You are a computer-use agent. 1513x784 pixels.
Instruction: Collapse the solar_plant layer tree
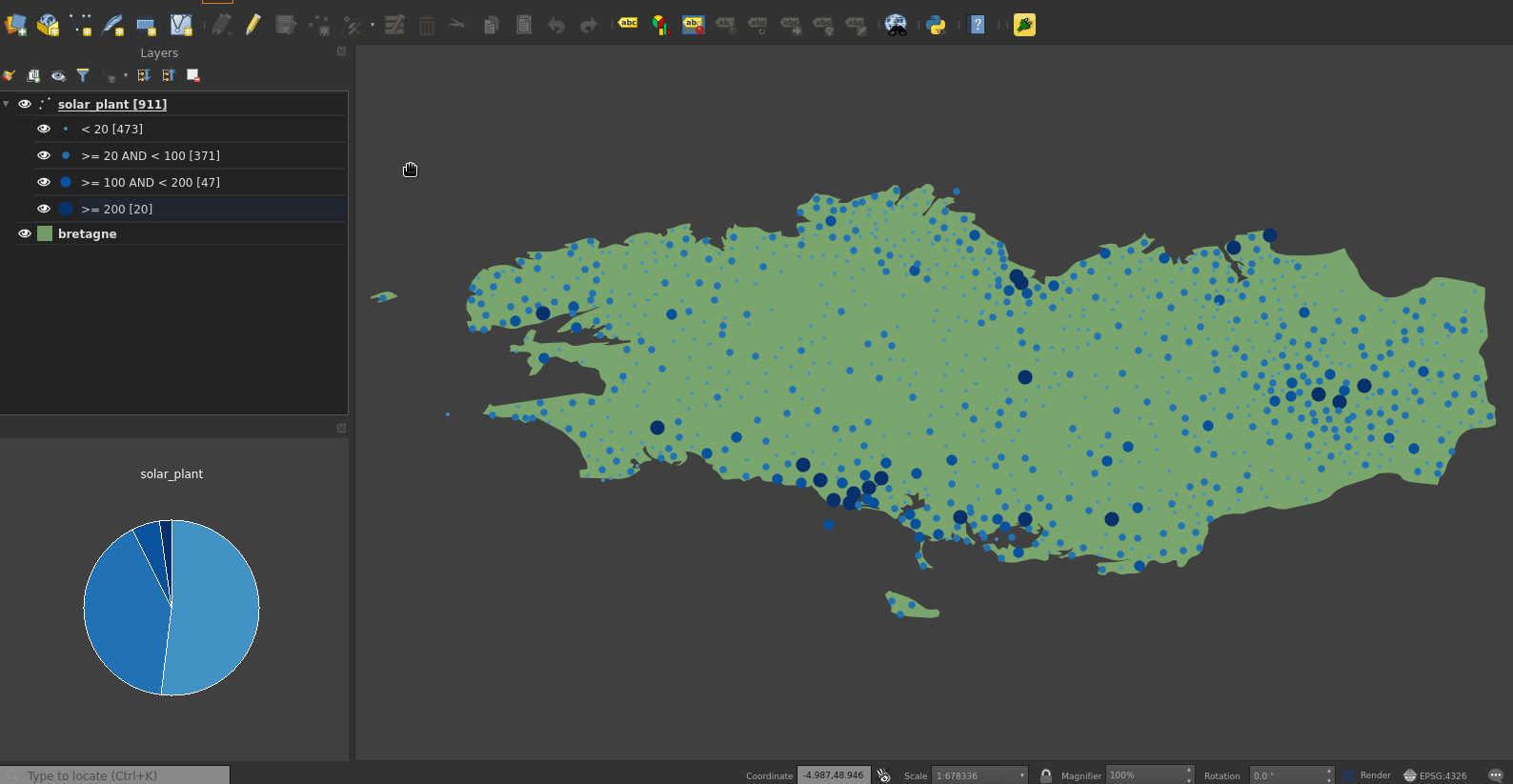pyautogui.click(x=6, y=104)
